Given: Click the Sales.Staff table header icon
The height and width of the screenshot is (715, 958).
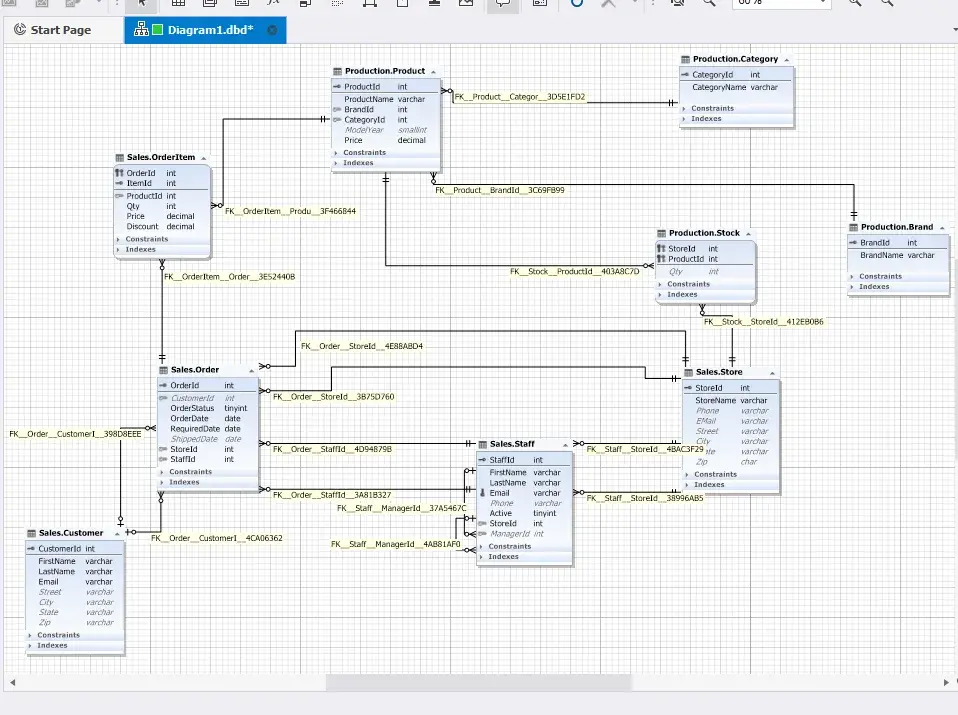Looking at the screenshot, I should [x=482, y=444].
